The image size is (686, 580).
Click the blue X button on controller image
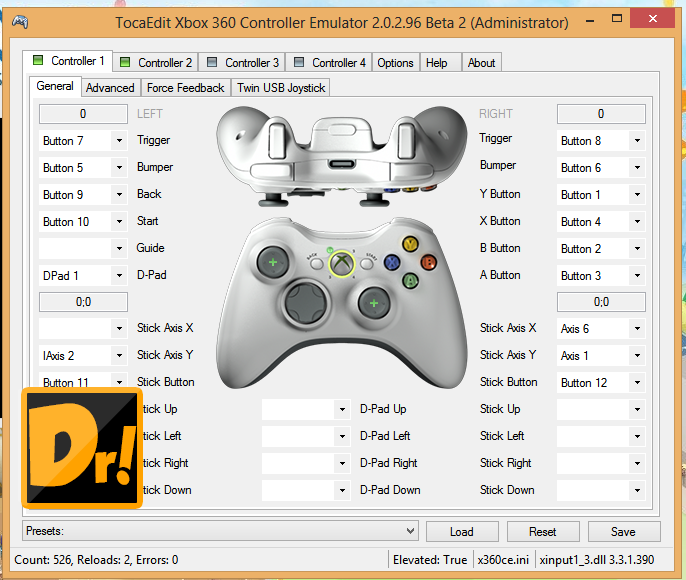392,262
